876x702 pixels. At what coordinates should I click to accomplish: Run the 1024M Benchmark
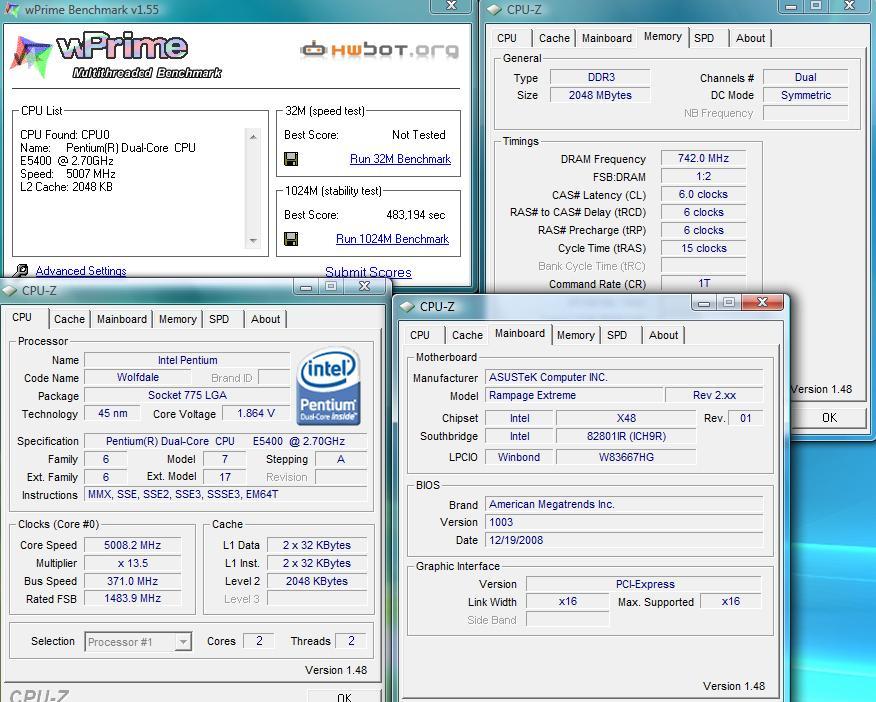click(392, 239)
